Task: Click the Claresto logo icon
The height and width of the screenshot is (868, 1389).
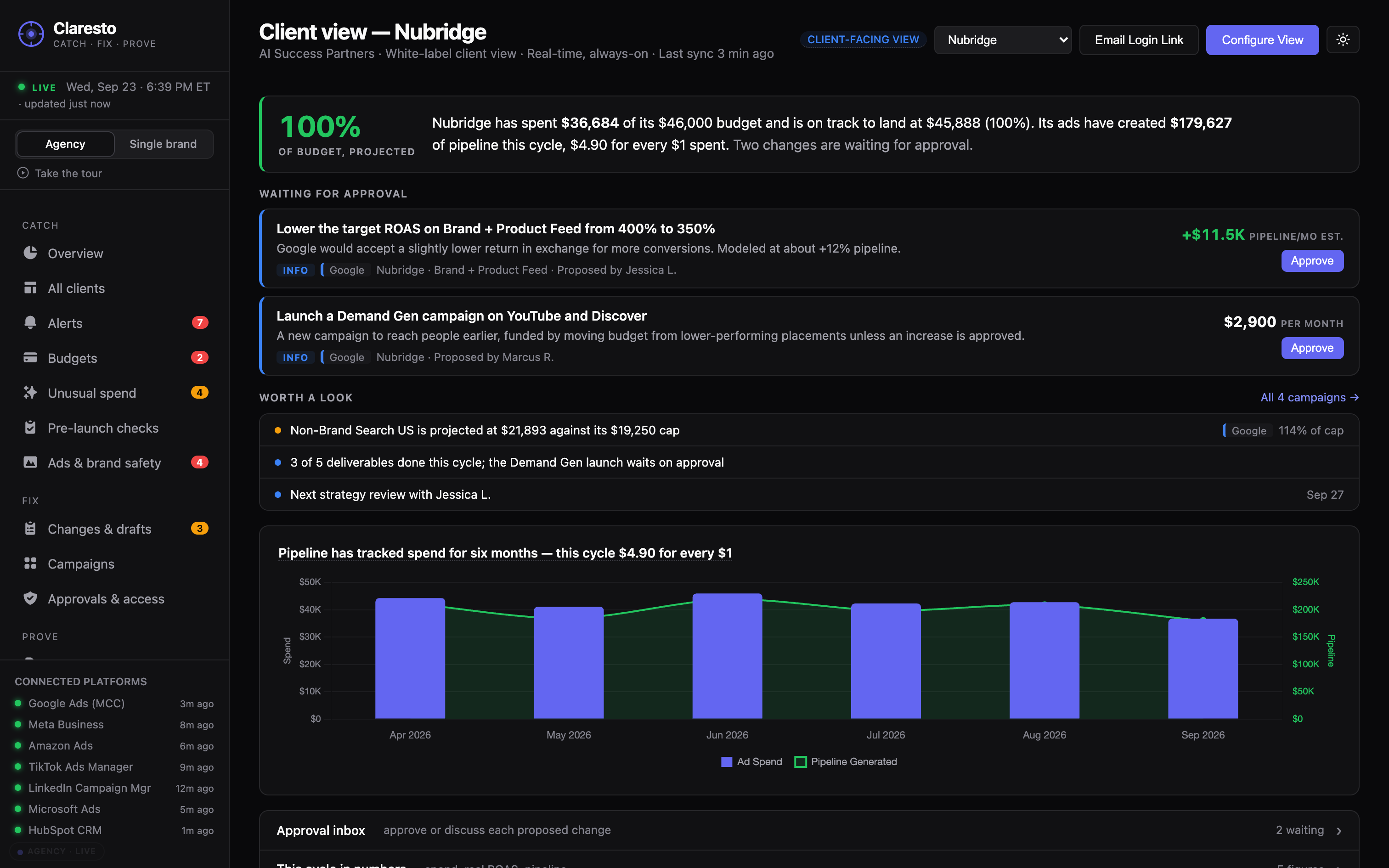Action: (31, 34)
